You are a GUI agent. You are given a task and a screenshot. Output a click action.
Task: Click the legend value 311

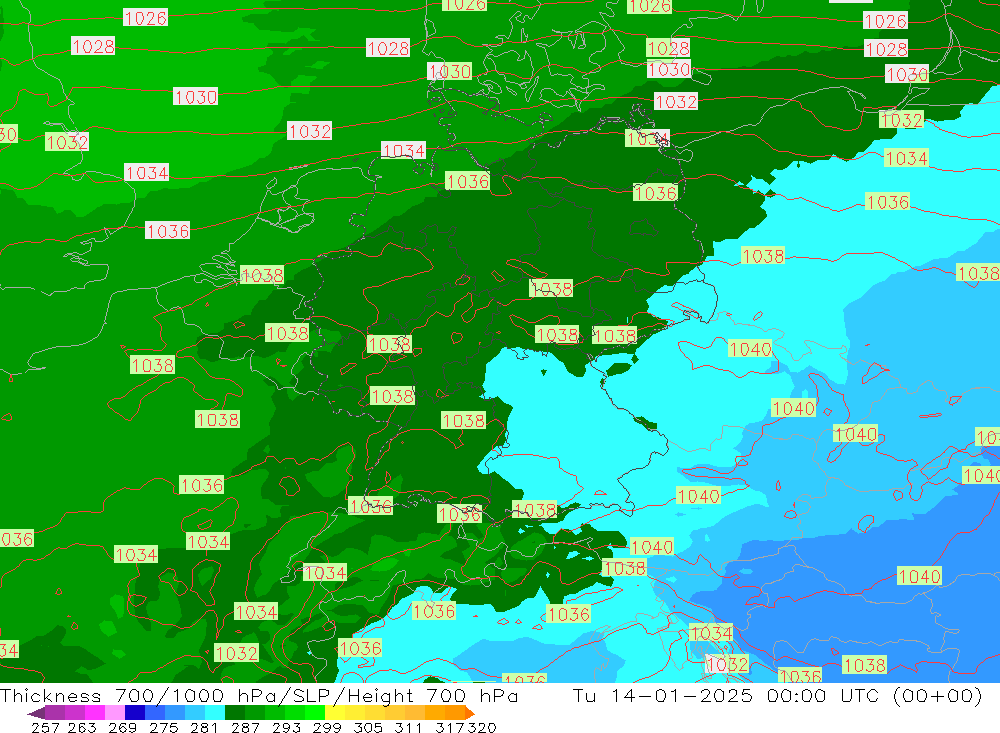click(408, 728)
